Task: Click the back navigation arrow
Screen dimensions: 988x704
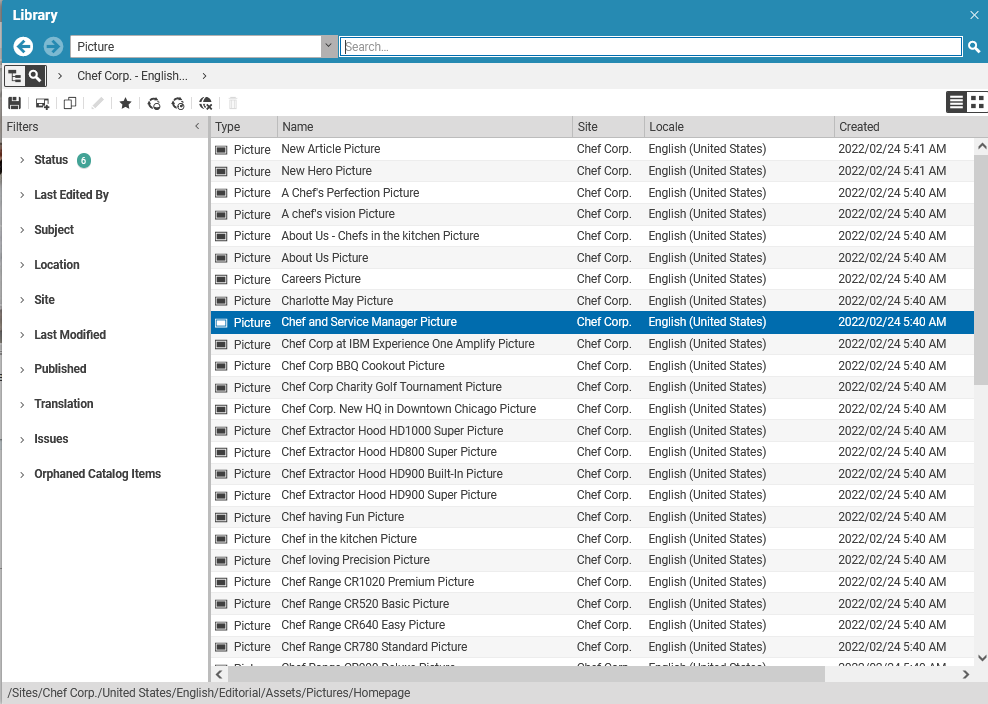Action: tap(22, 46)
